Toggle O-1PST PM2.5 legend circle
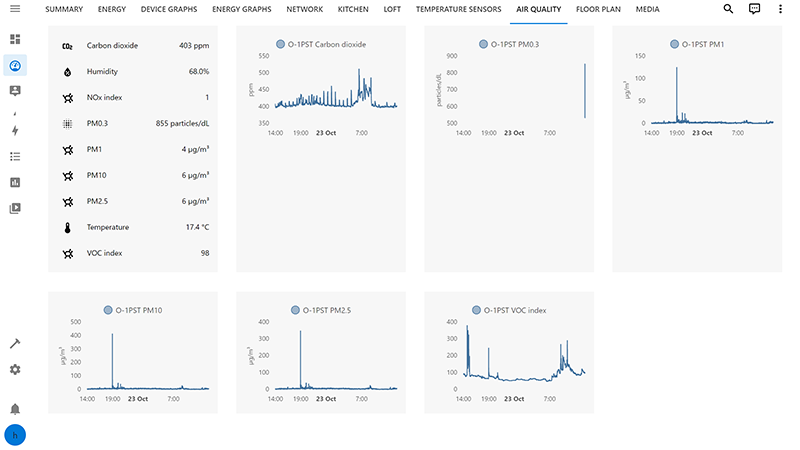This screenshot has height=450, width=800. coord(295,310)
